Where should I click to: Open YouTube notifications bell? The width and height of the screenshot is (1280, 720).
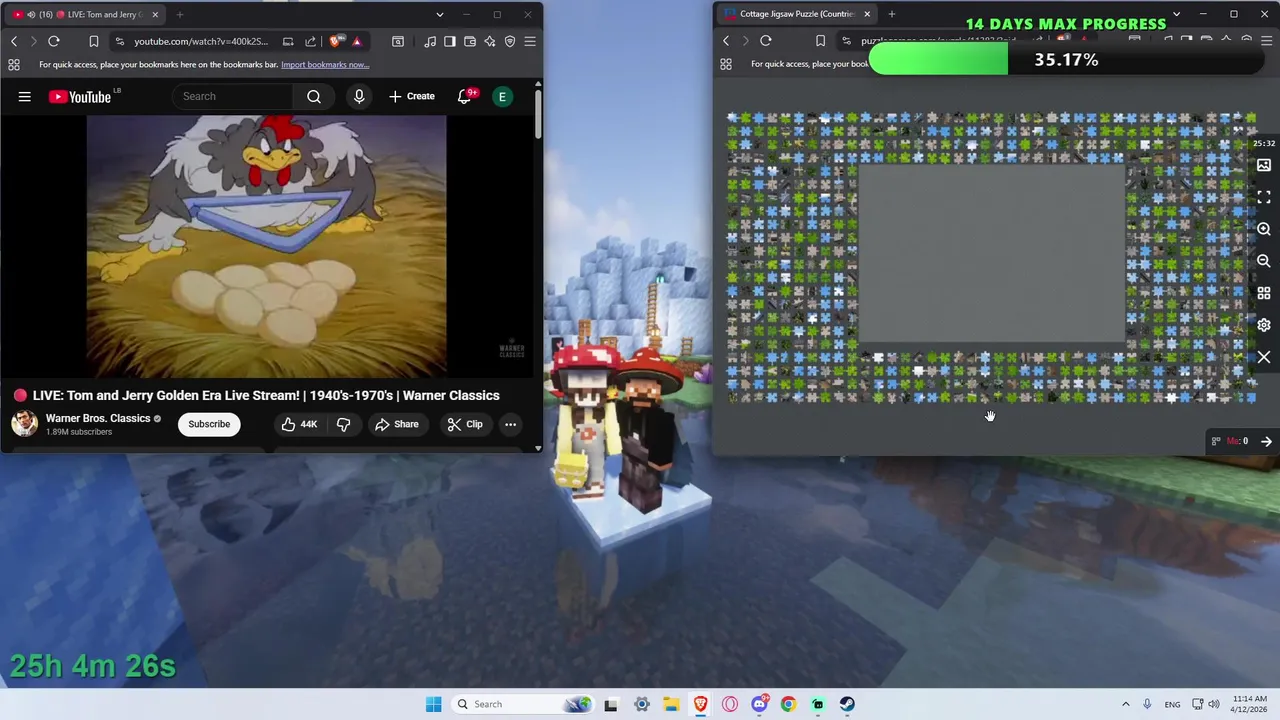(x=466, y=96)
